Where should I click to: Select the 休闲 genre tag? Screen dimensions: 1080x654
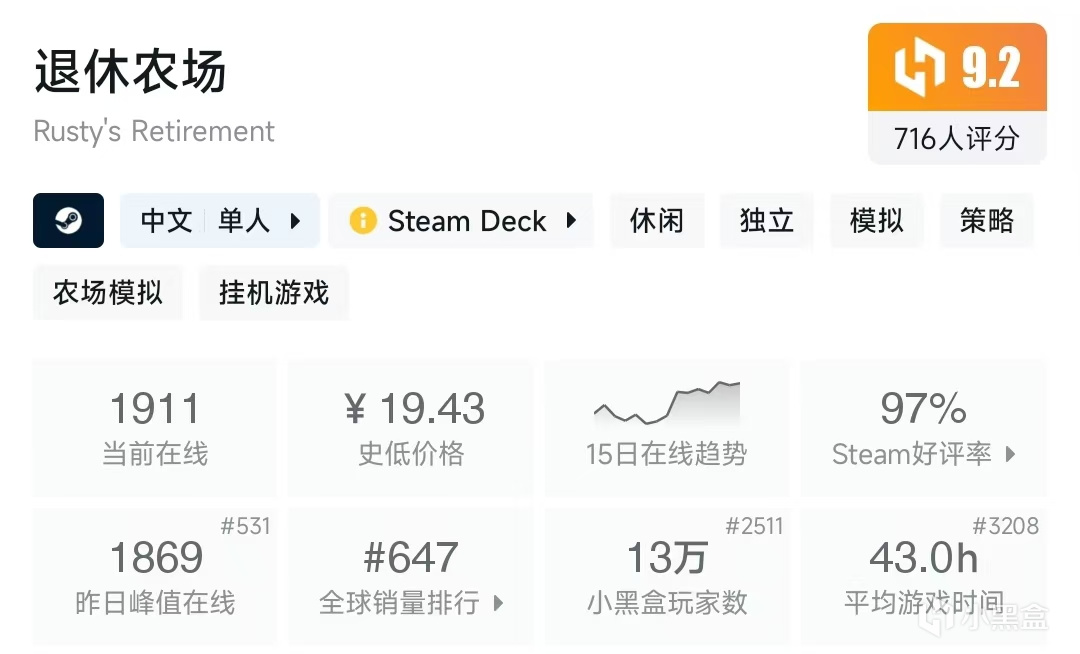click(657, 220)
